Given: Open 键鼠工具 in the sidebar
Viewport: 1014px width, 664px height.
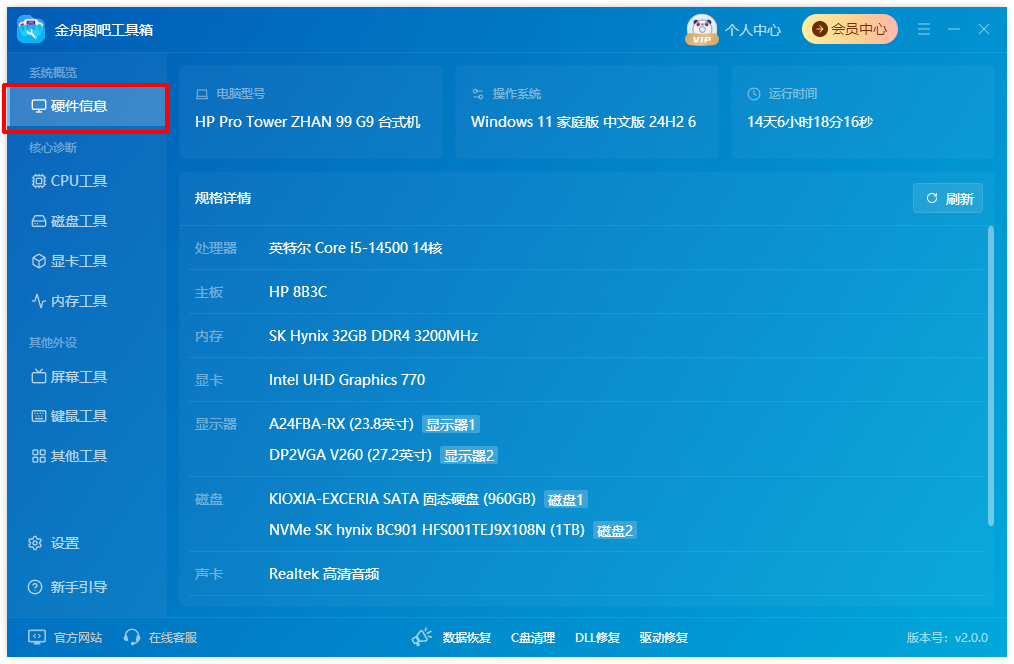Looking at the screenshot, I should [69, 416].
